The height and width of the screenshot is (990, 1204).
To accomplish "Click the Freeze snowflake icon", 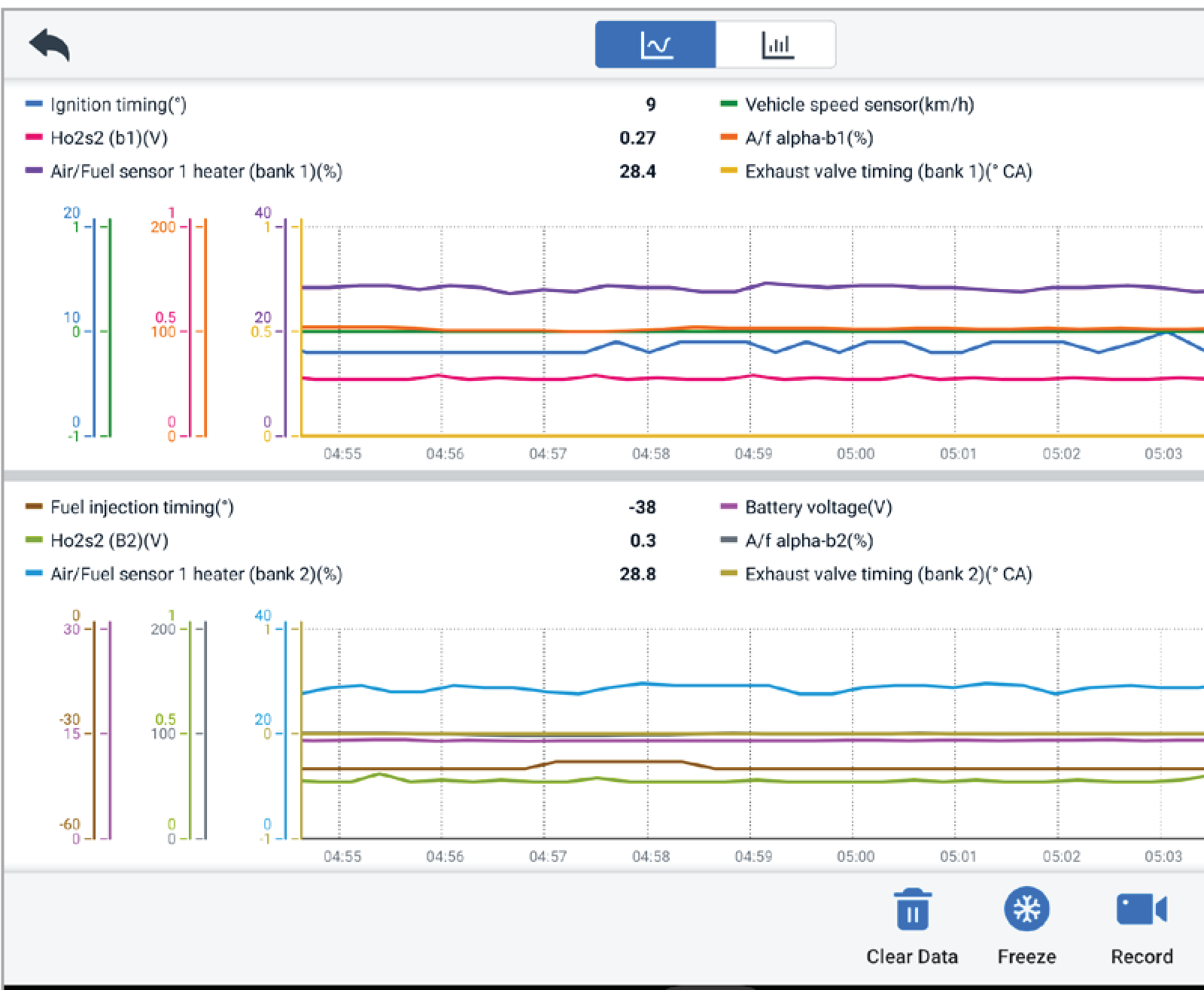I will pos(1026,909).
